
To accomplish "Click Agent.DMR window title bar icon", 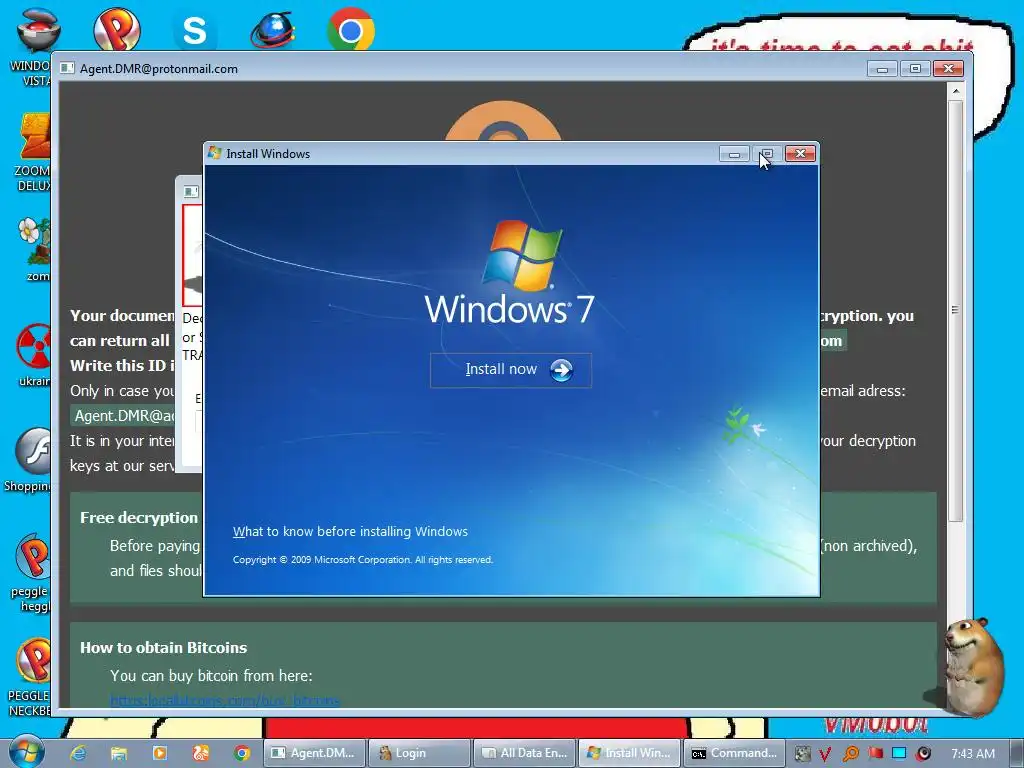I will (67, 69).
